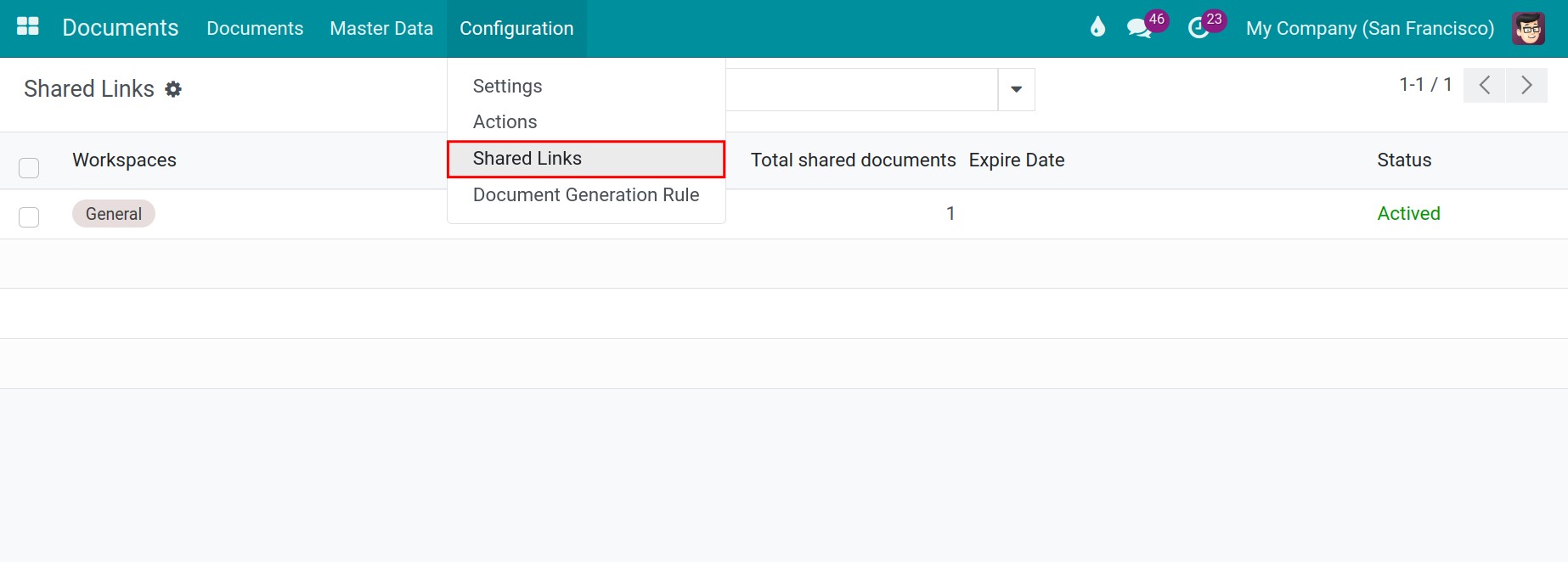Click the user avatar in the top right
Image resolution: width=1568 pixels, height=562 pixels.
coord(1528,28)
